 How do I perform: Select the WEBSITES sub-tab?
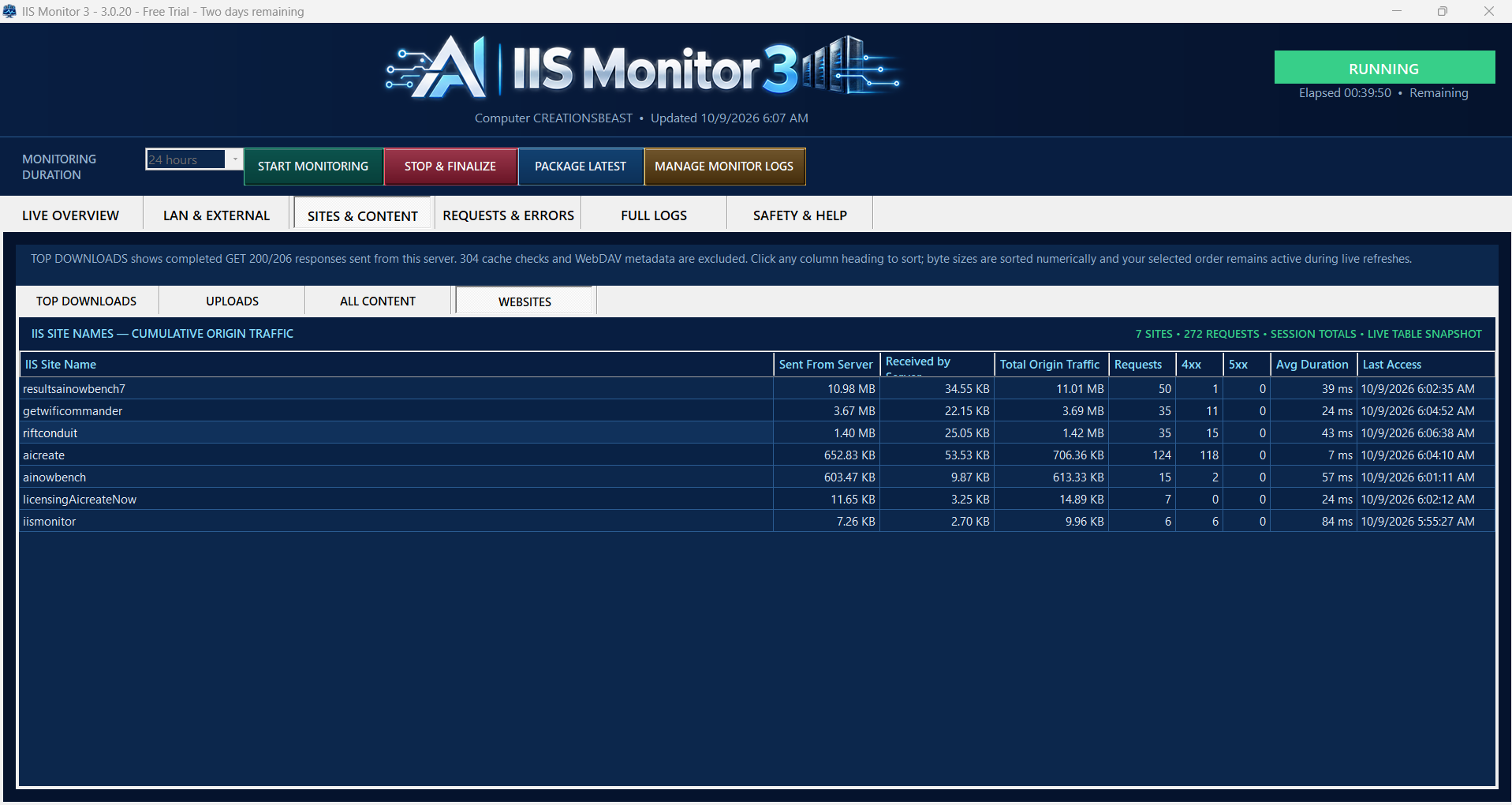[525, 301]
